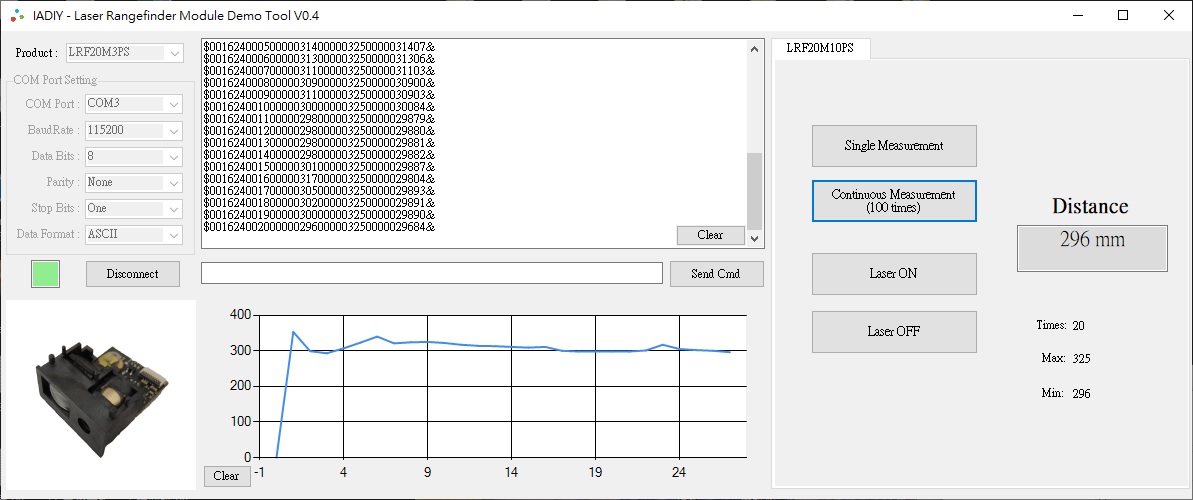Clear the serial log output
The width and height of the screenshot is (1193, 500).
click(710, 235)
